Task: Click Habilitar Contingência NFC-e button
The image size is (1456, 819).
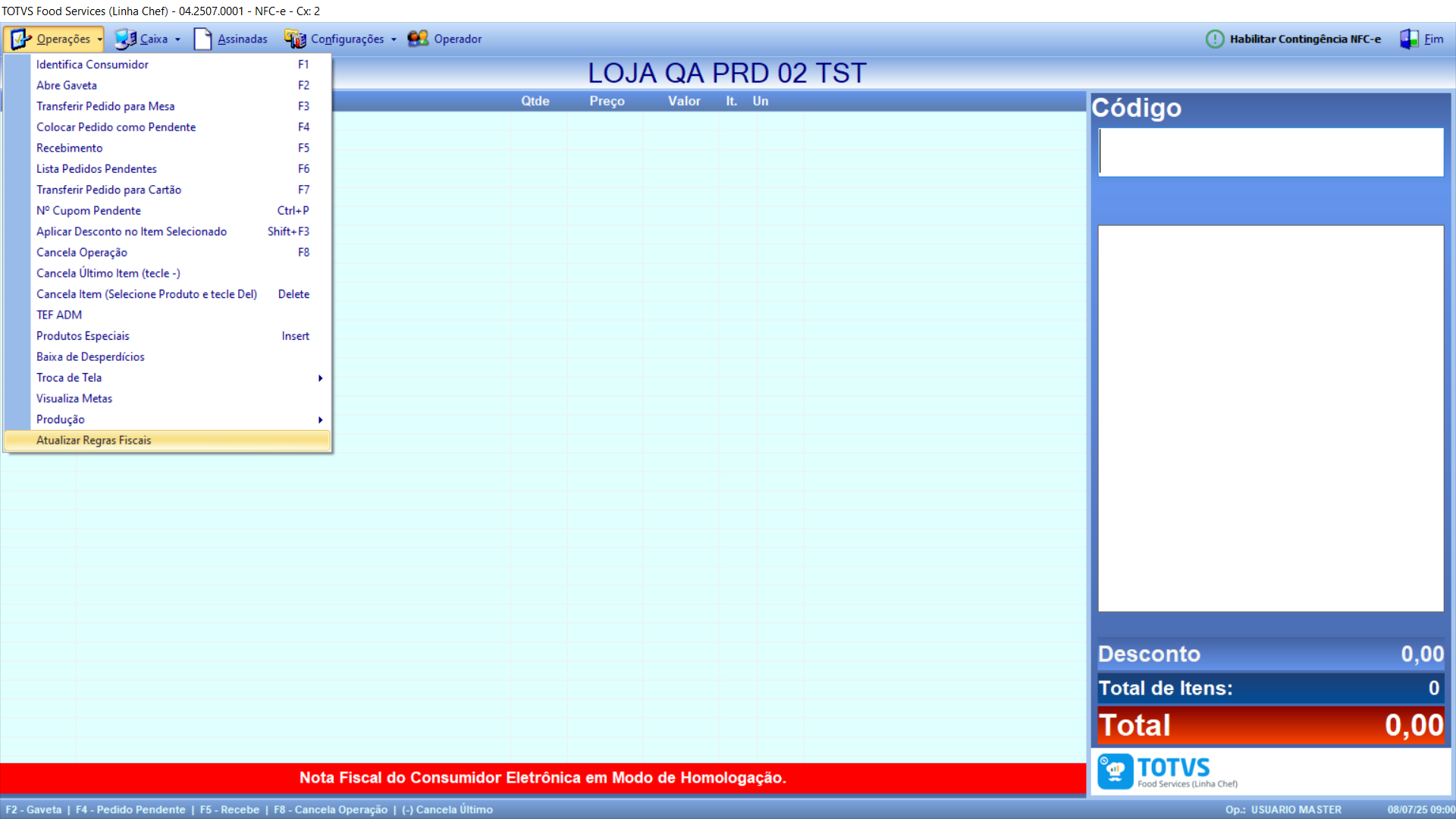Action: [1304, 39]
